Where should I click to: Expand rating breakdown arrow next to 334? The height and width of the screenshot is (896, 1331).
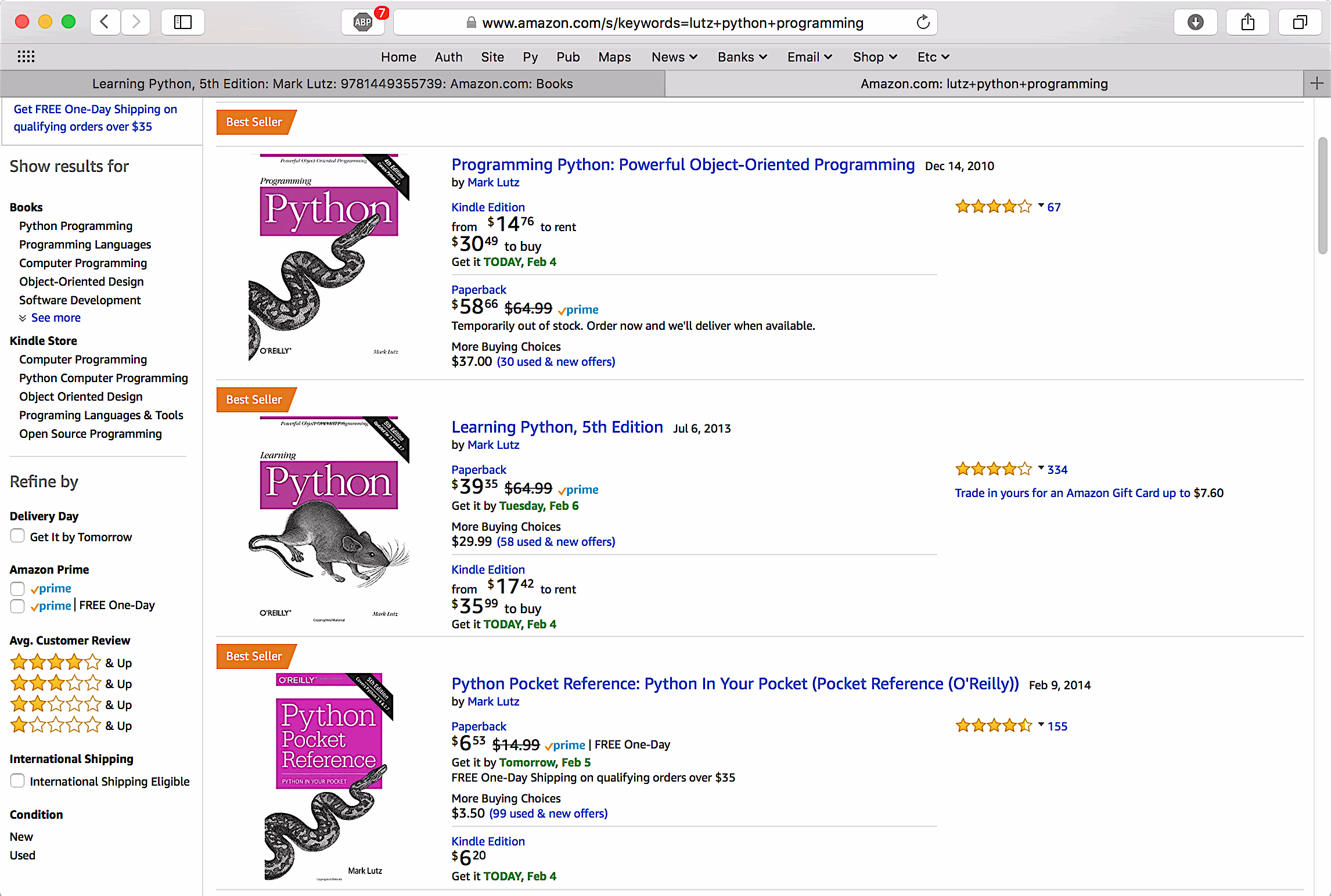pos(1041,468)
